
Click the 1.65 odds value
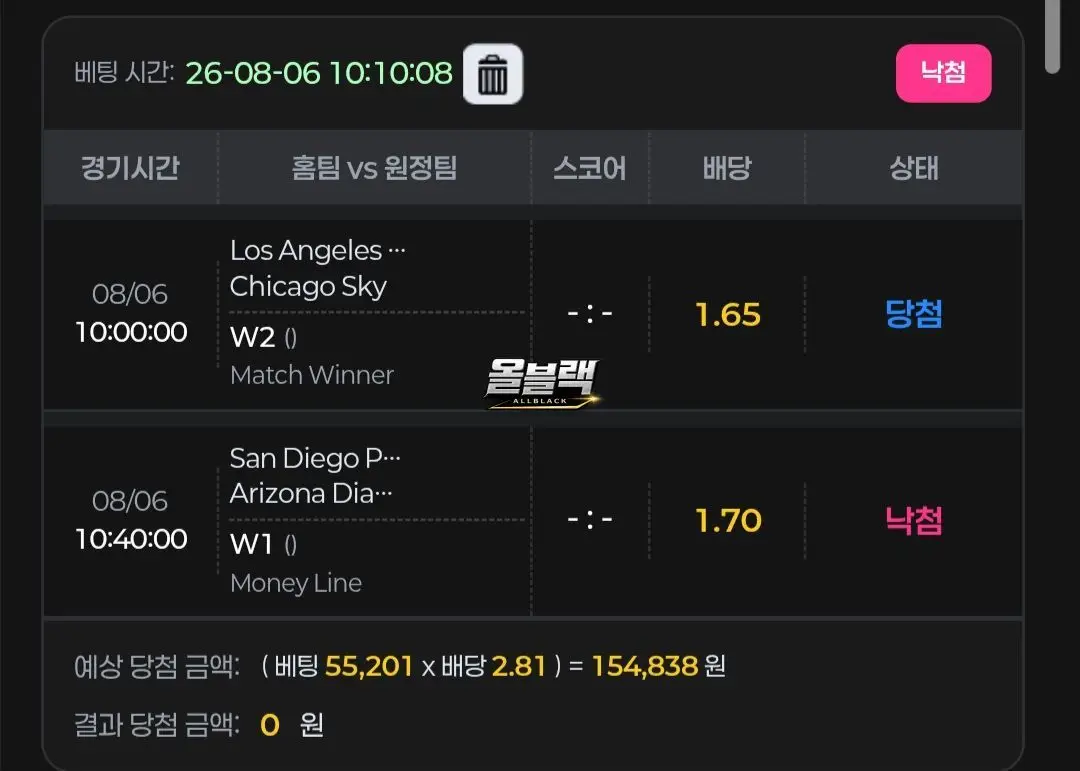[727, 314]
